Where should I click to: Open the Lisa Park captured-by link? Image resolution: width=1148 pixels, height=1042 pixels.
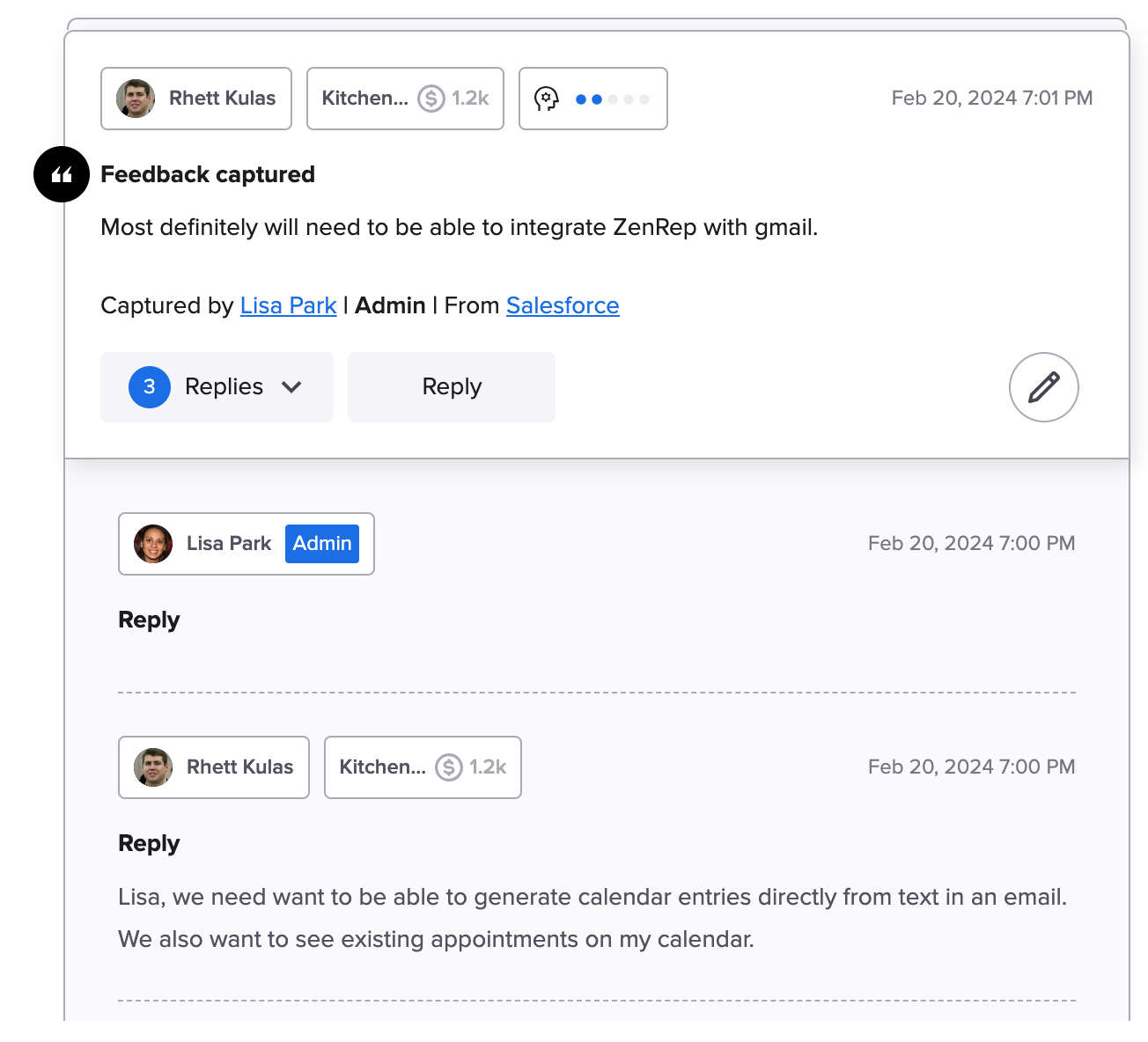point(288,305)
